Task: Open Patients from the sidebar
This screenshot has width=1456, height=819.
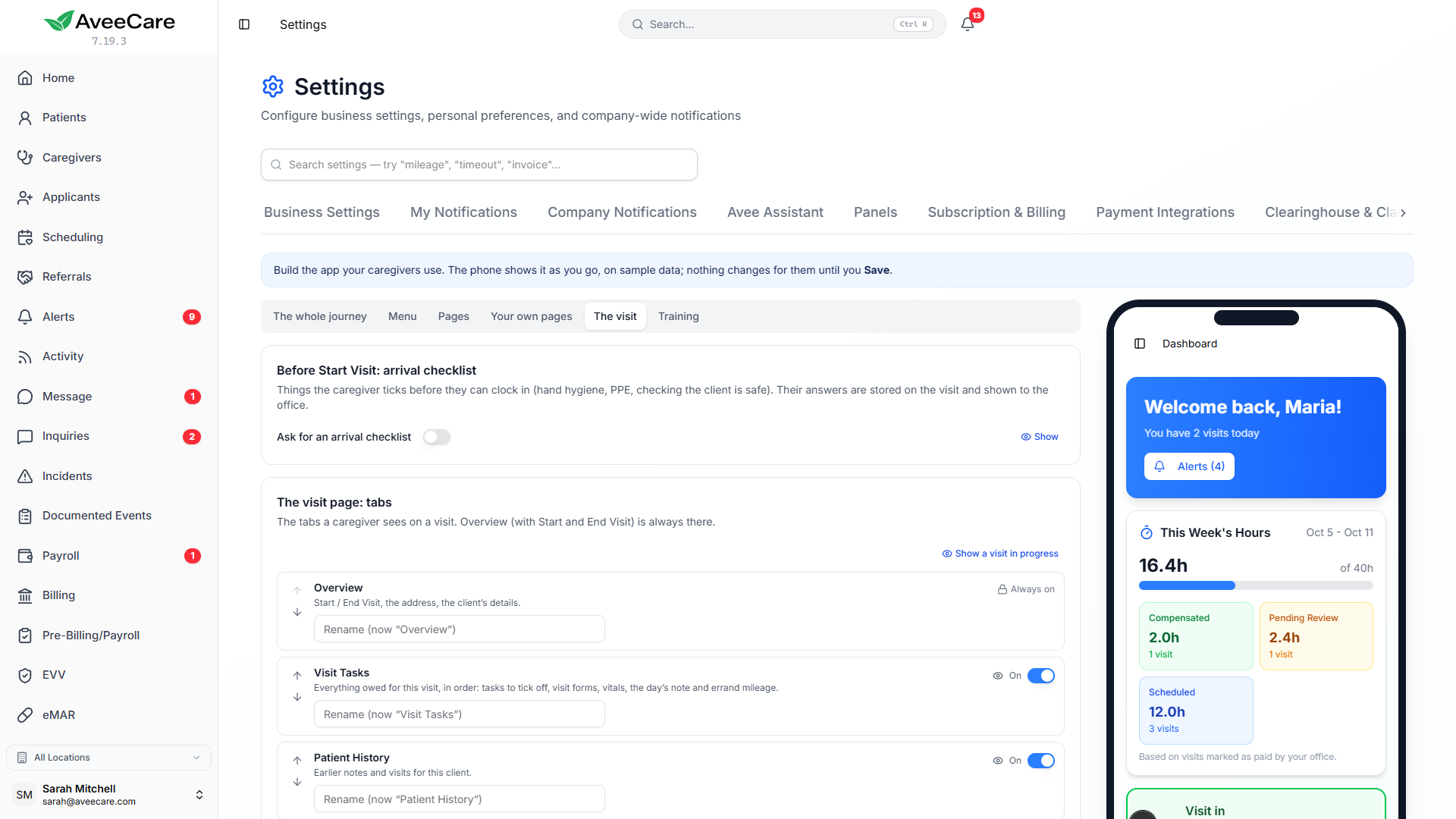Action: (108, 118)
